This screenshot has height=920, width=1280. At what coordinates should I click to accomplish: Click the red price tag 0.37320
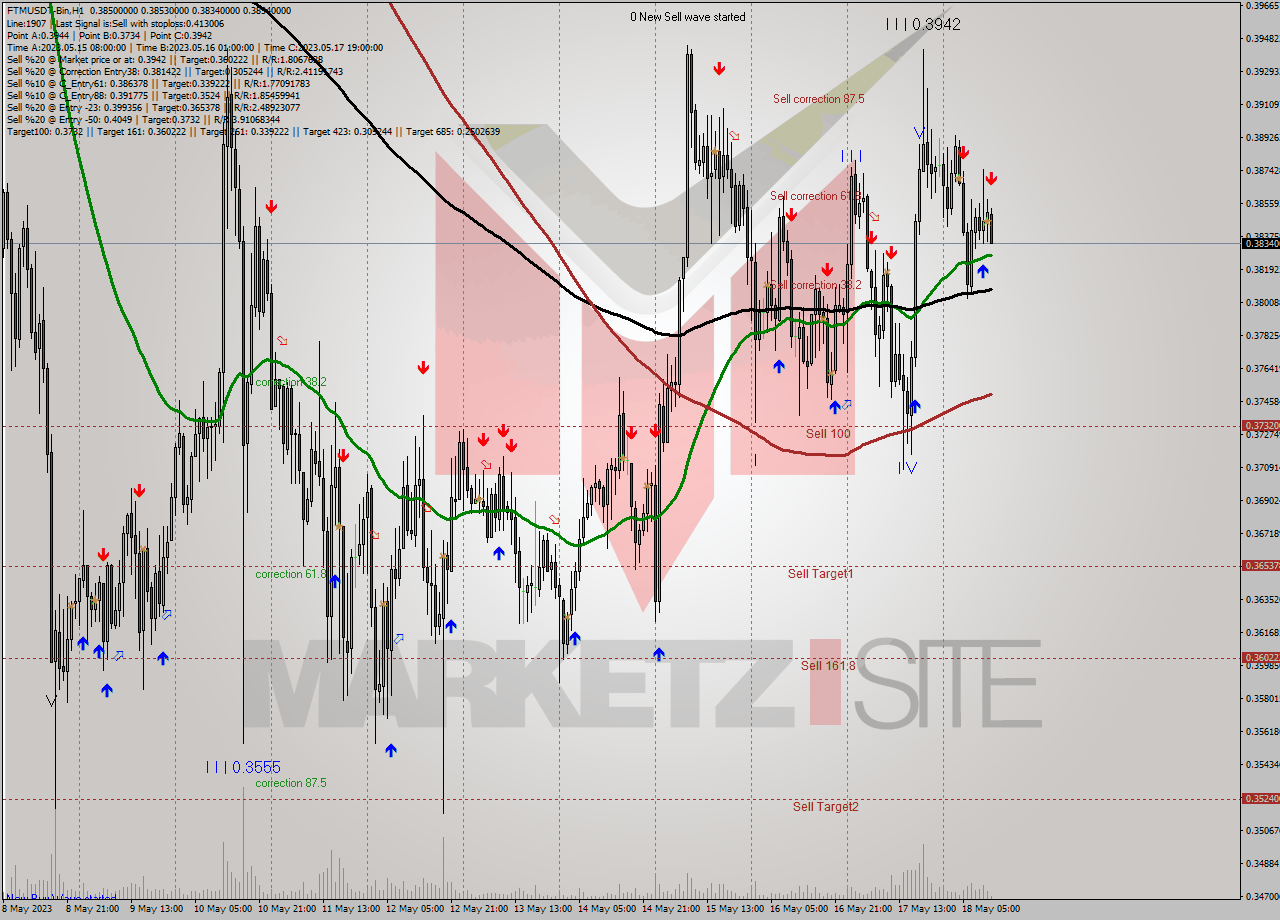click(1260, 425)
